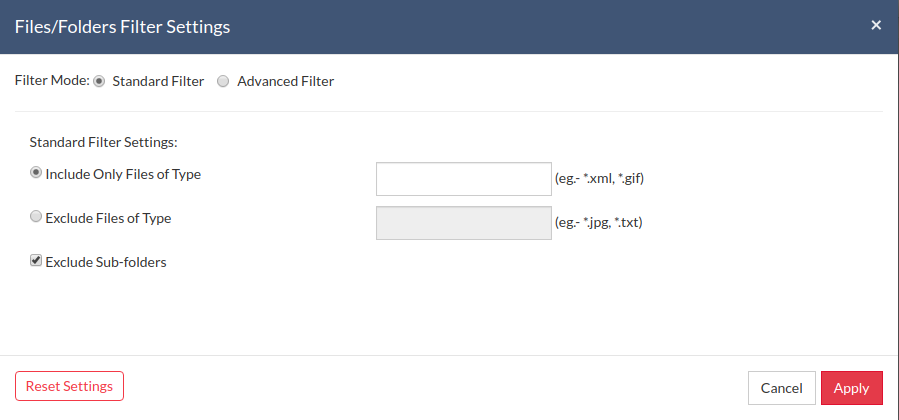Viewport: 899px width, 420px height.
Task: Click the "Include Only Files of Type" label
Action: [x=123, y=174]
